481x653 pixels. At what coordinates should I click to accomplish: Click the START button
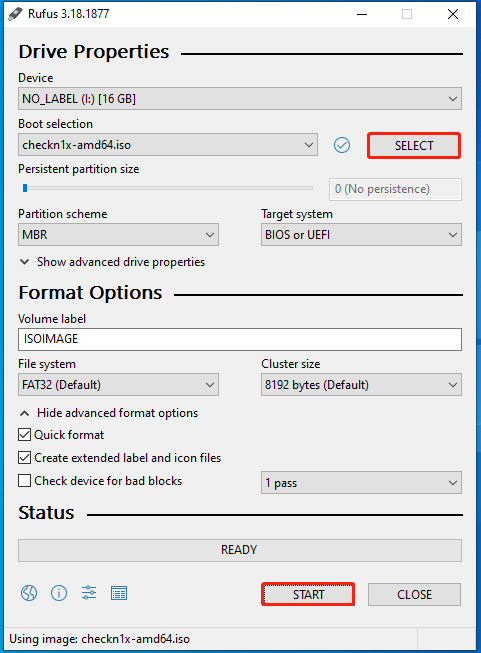click(x=308, y=594)
